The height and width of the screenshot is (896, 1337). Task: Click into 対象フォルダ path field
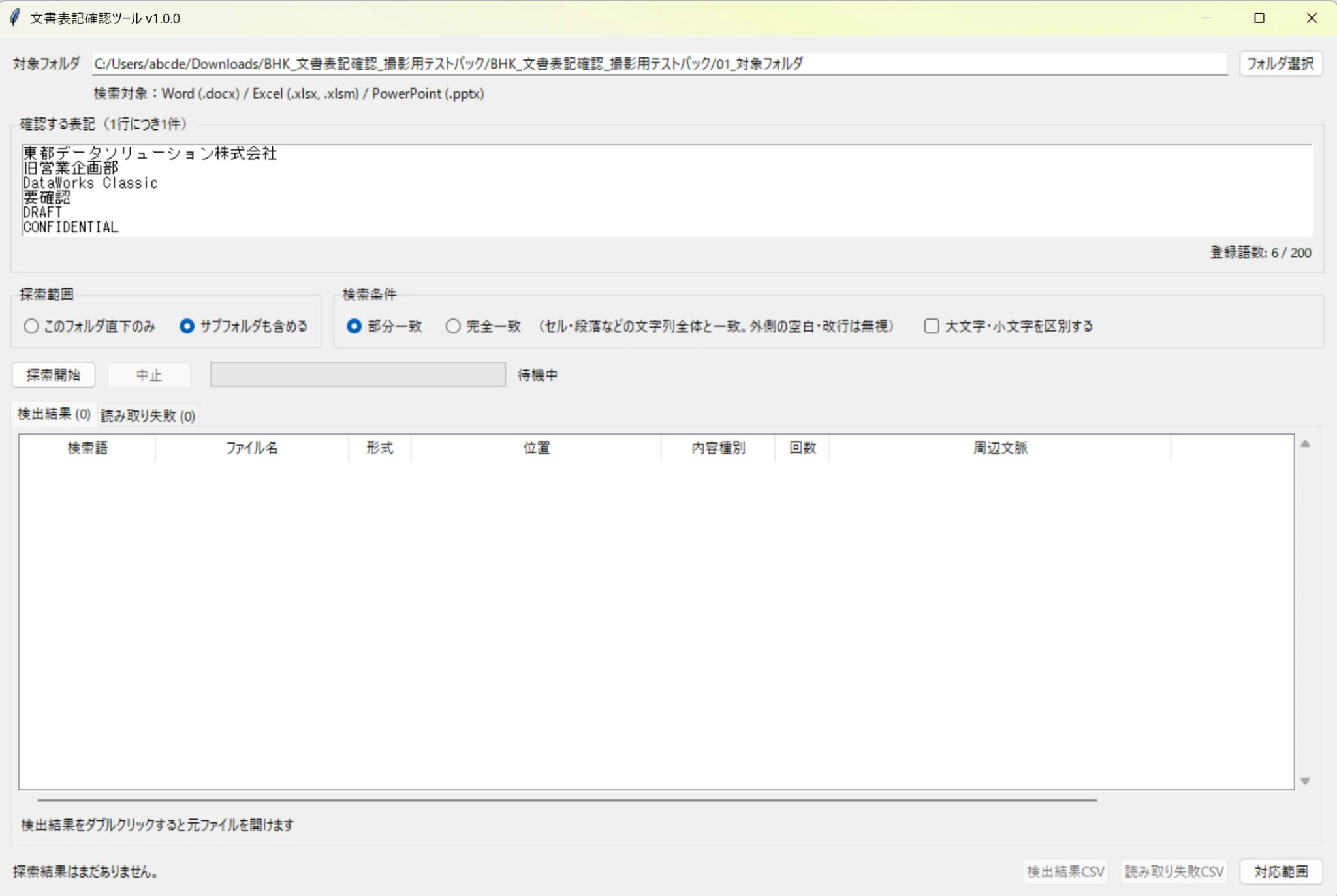tap(659, 63)
